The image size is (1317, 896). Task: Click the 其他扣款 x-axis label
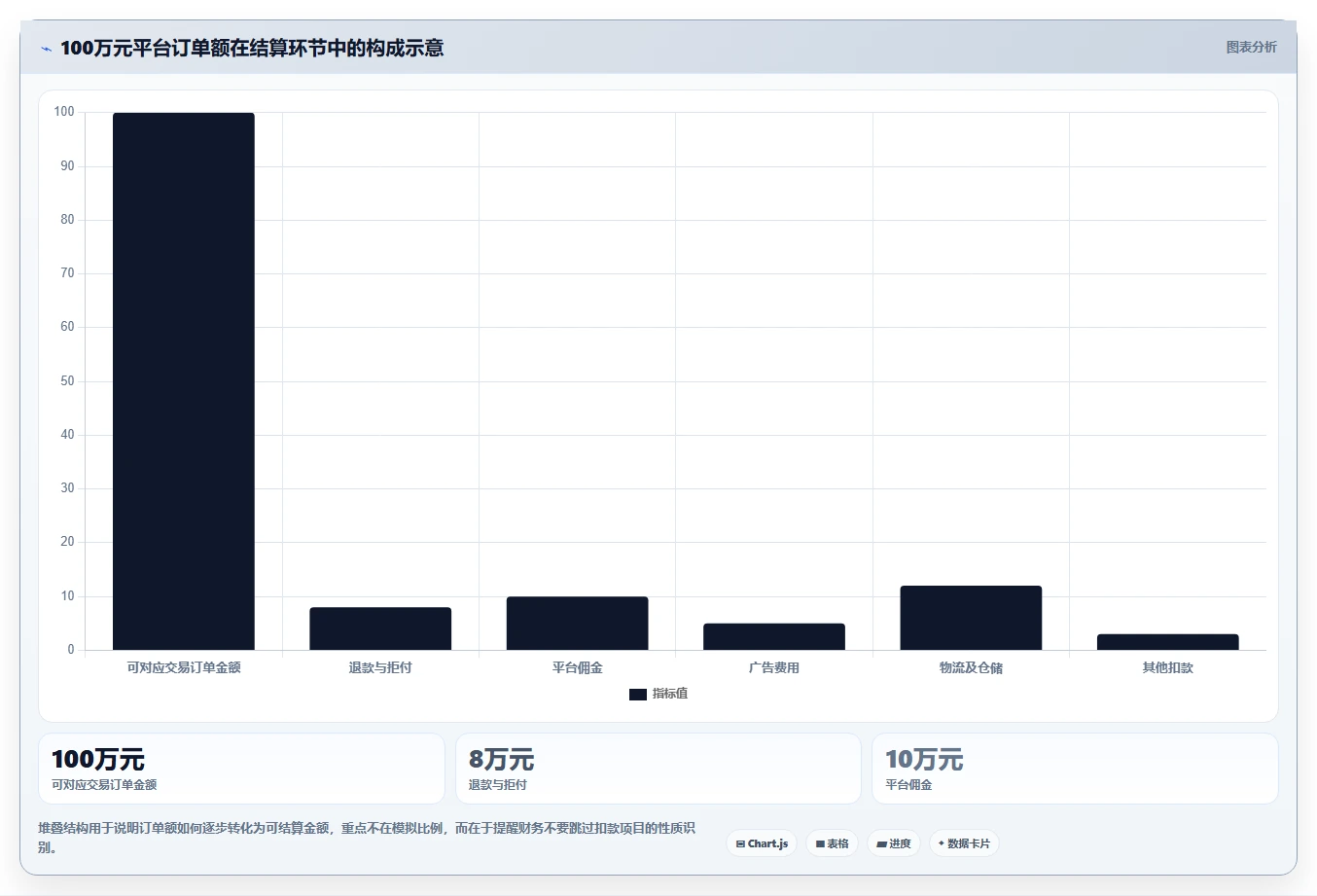click(1167, 667)
